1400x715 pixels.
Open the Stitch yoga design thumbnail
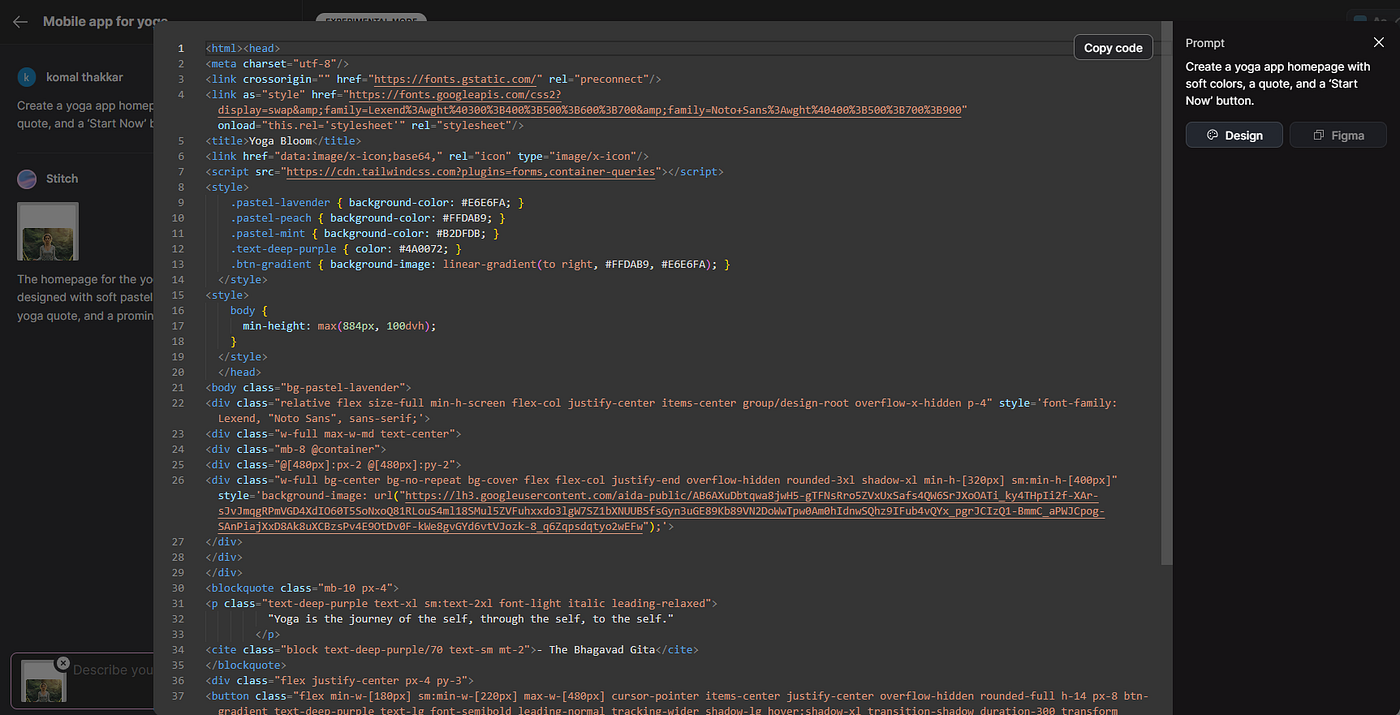click(48, 231)
